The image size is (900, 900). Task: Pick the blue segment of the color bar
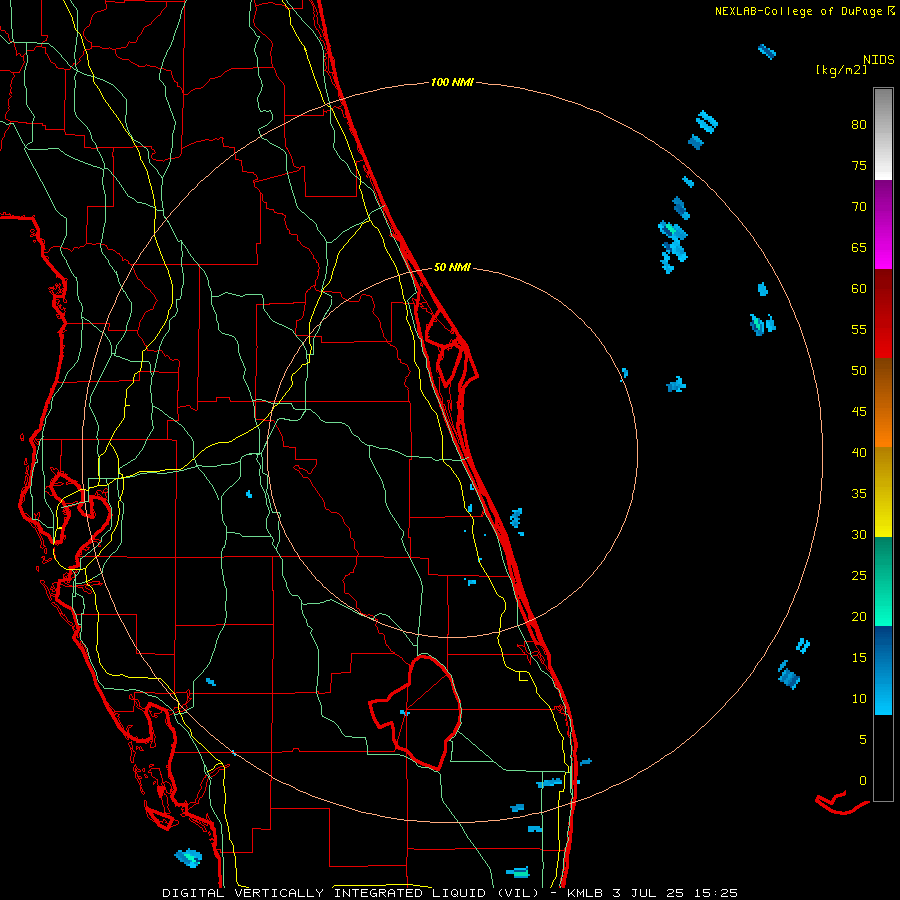pos(883,670)
